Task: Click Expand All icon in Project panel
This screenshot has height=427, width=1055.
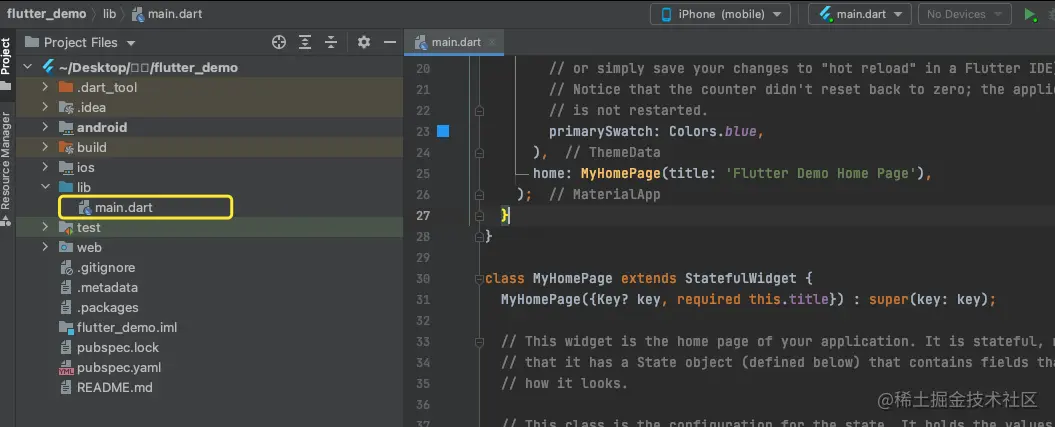Action: click(305, 42)
